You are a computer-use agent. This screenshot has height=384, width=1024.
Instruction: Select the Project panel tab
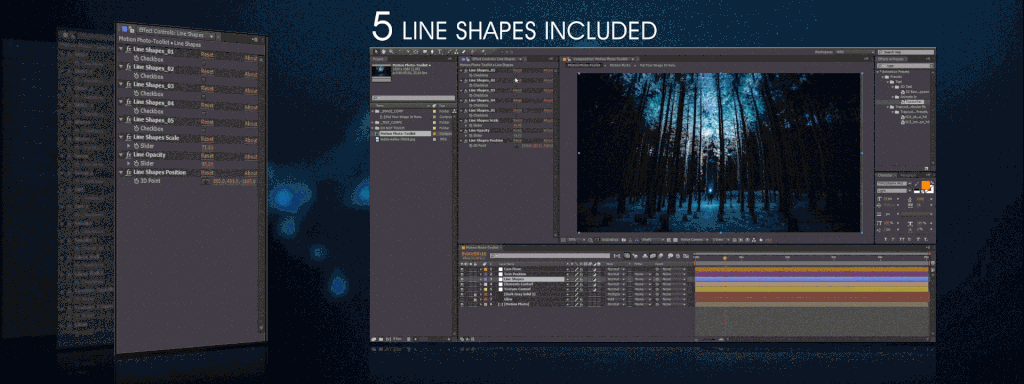click(x=379, y=59)
